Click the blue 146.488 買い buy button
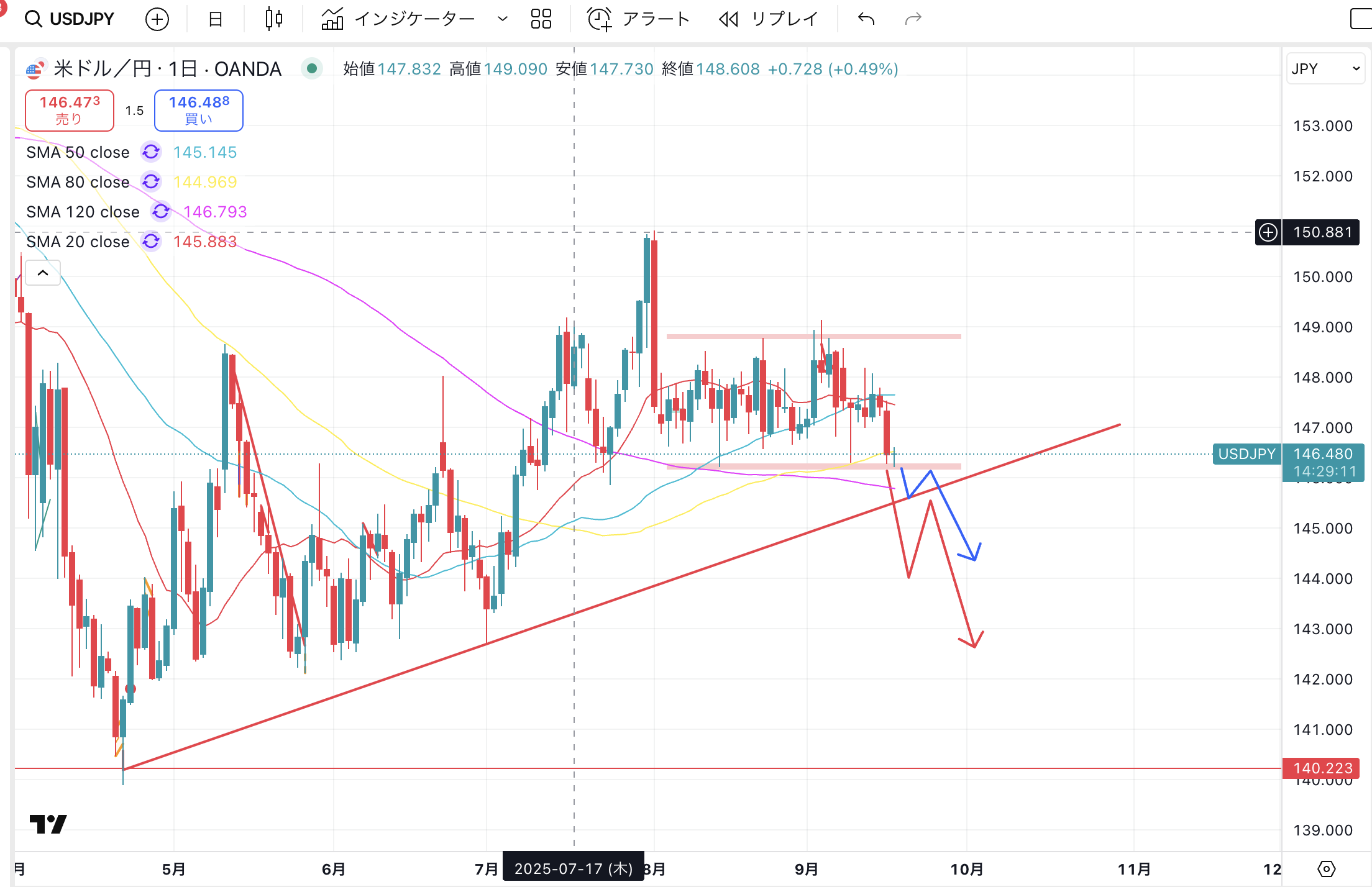The image size is (1372, 887). point(199,111)
